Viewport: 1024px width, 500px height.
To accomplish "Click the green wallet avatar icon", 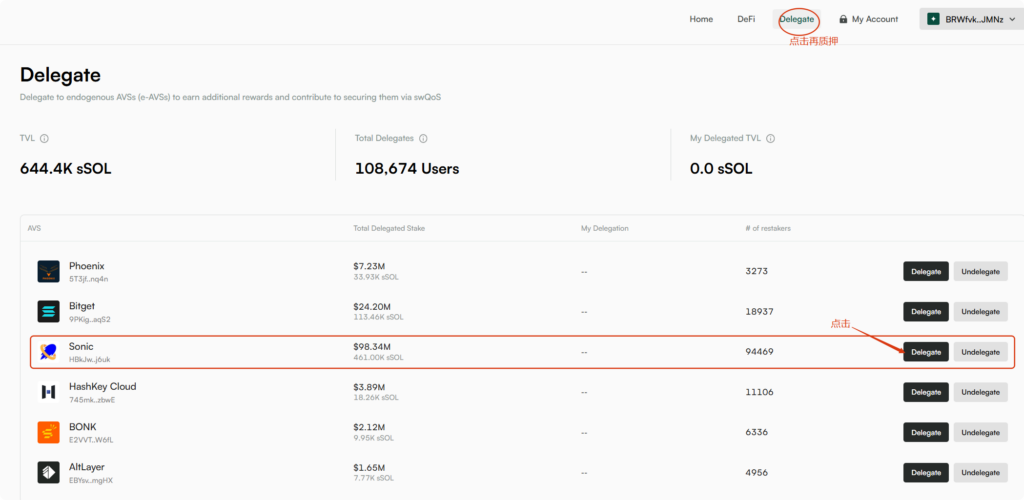I will (933, 19).
